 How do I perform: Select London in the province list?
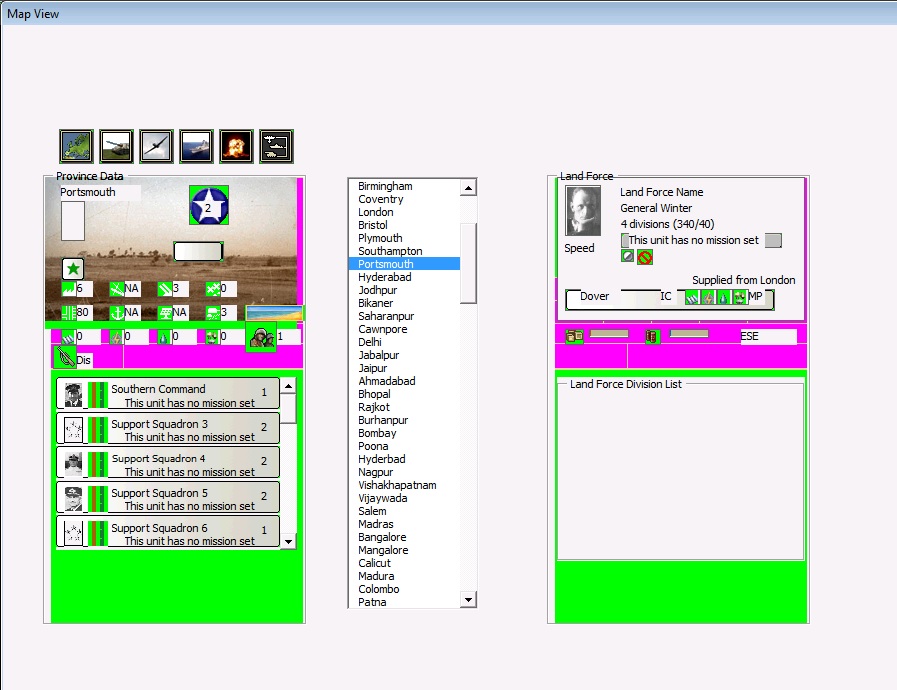(x=376, y=212)
